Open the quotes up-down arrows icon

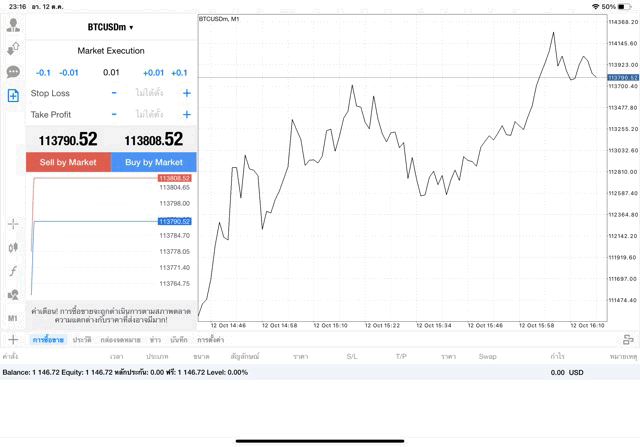[13, 48]
